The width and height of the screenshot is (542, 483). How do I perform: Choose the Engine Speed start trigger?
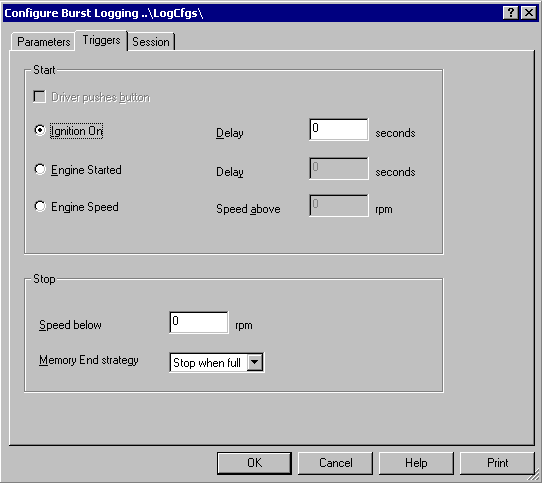click(x=40, y=206)
